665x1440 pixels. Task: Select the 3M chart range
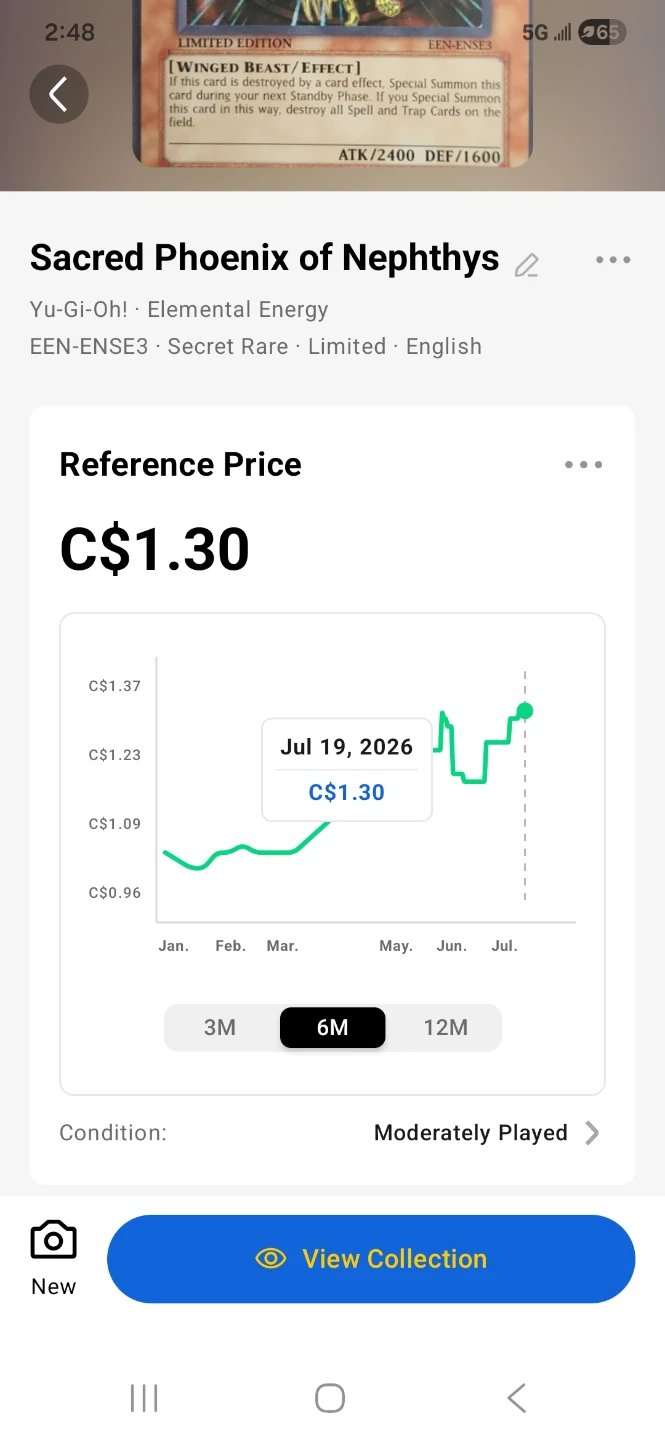pyautogui.click(x=220, y=1028)
